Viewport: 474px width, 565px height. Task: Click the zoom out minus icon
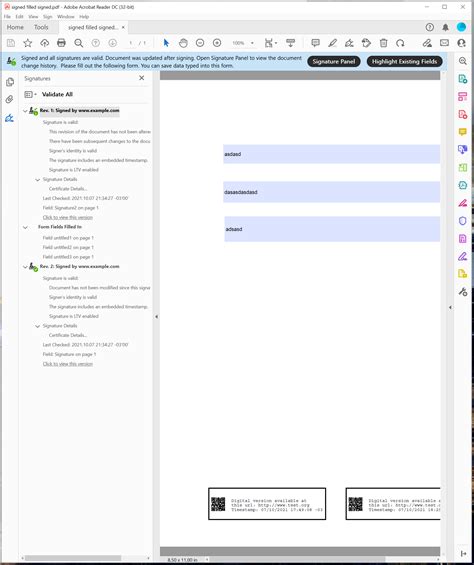pos(200,43)
